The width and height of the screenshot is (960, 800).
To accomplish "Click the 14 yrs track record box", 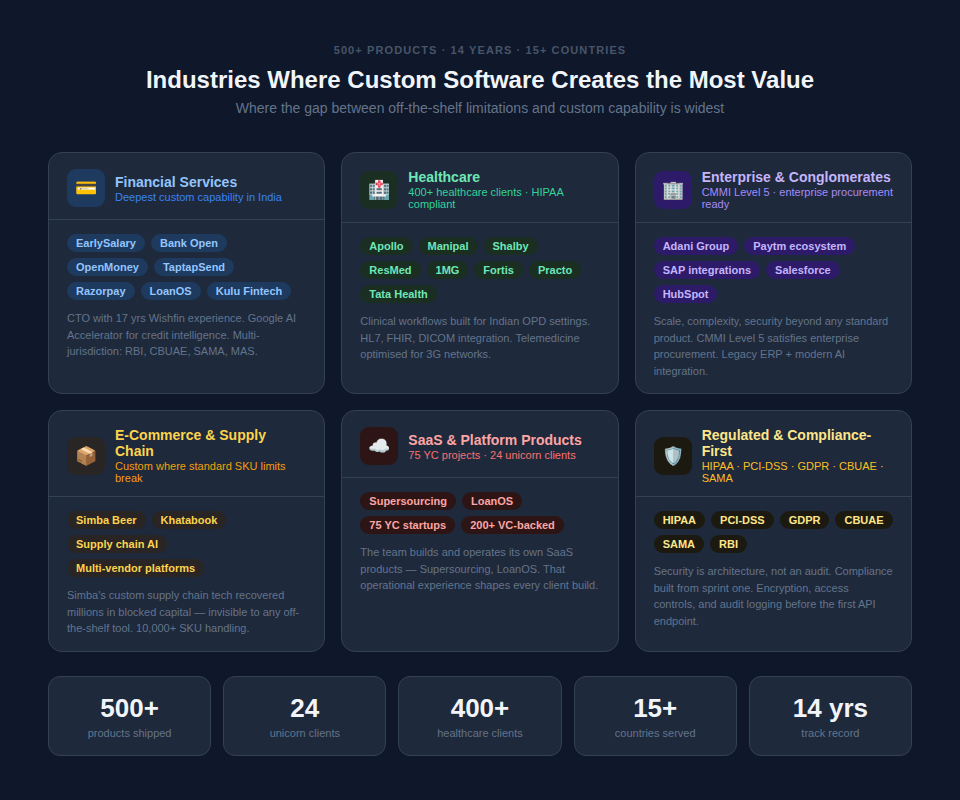I will tap(830, 716).
